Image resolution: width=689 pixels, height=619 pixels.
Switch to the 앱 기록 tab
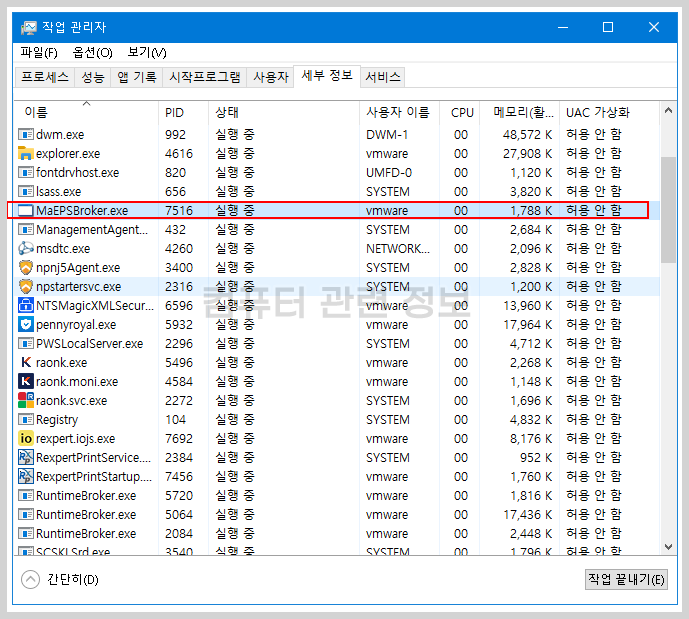(x=137, y=77)
